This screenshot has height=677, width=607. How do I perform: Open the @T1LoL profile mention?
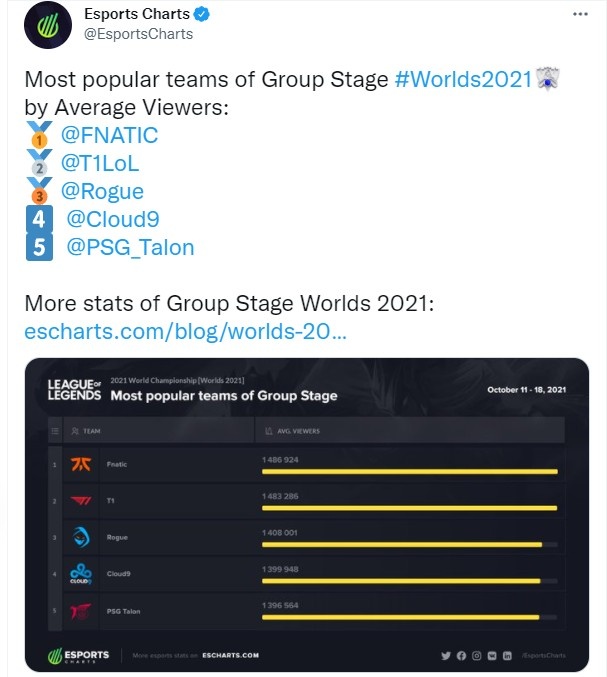[x=101, y=163]
